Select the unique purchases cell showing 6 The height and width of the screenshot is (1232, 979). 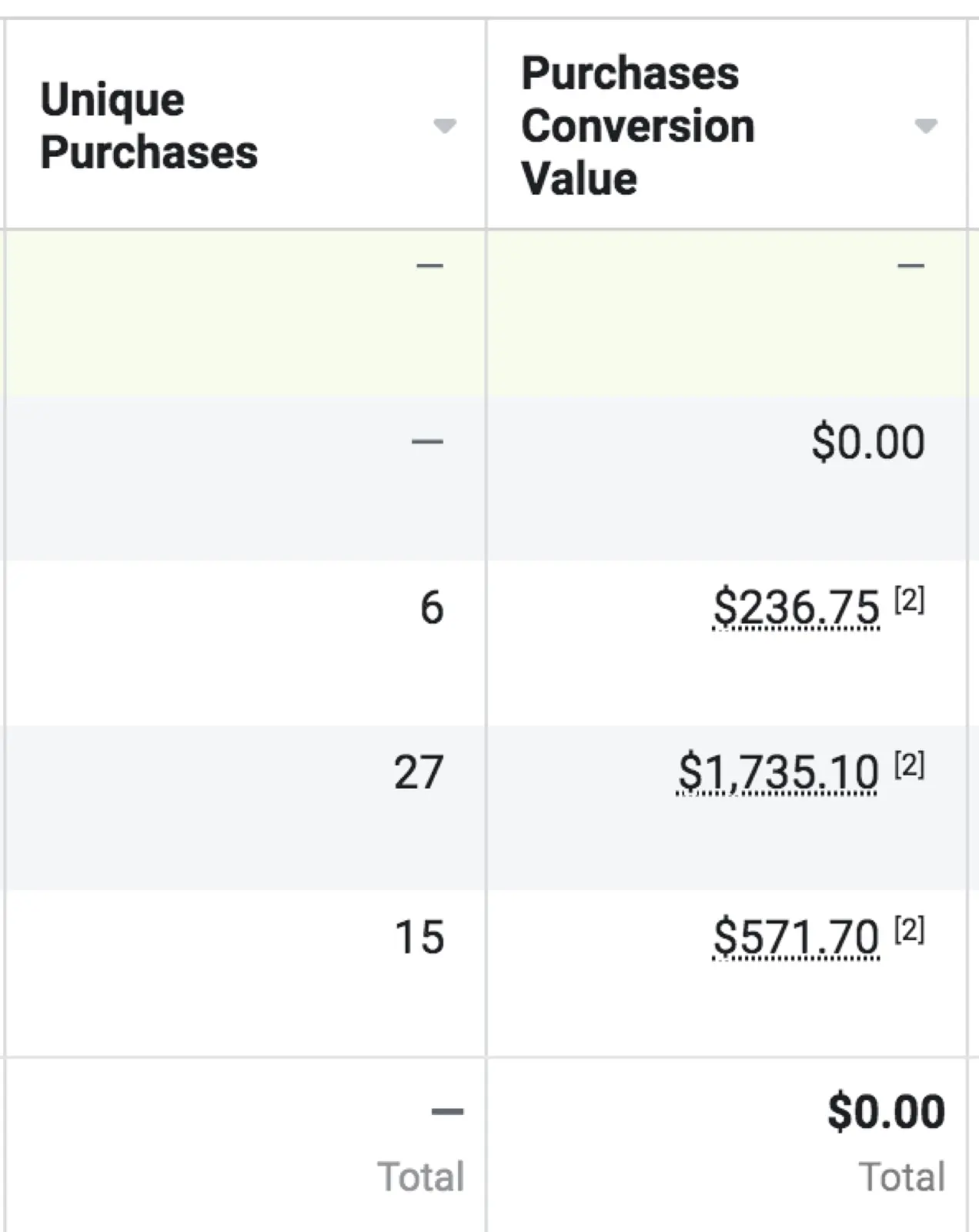432,608
